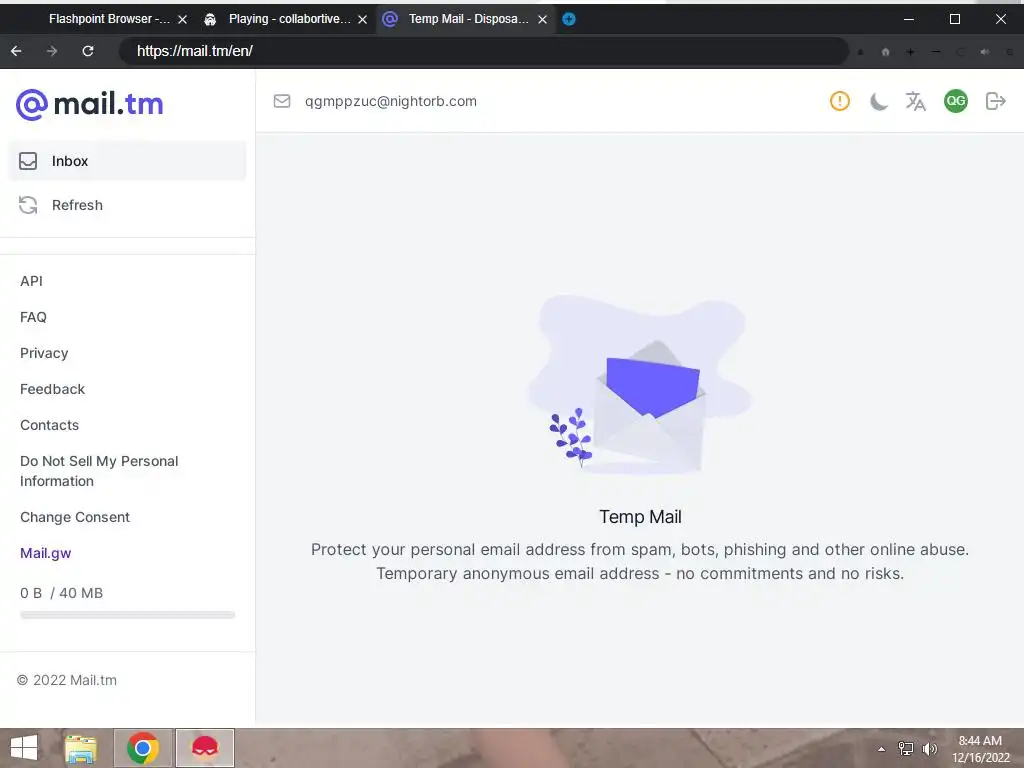Image resolution: width=1024 pixels, height=768 pixels.
Task: Click the mail.tm logo
Action: pos(89,104)
